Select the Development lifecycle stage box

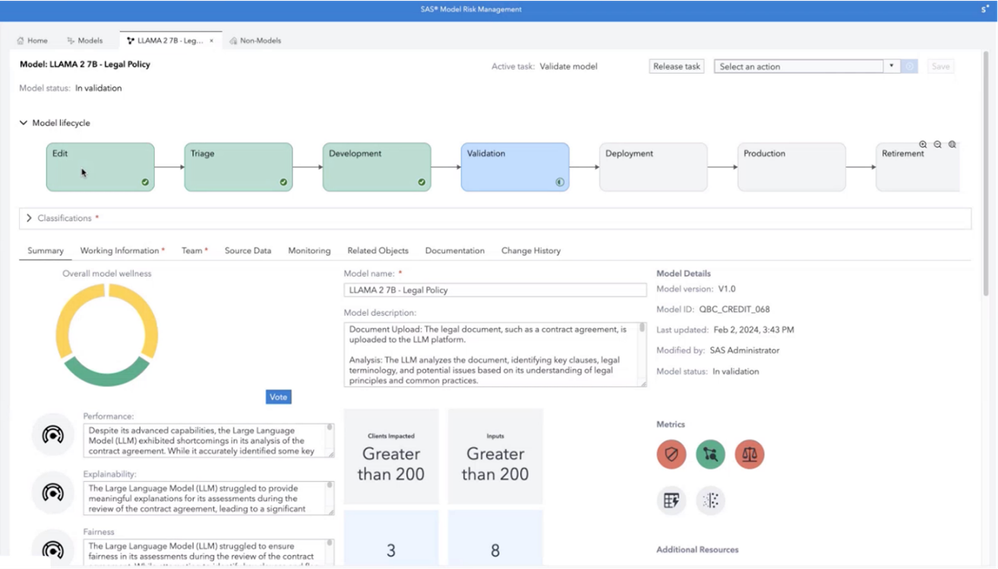pyautogui.click(x=377, y=167)
